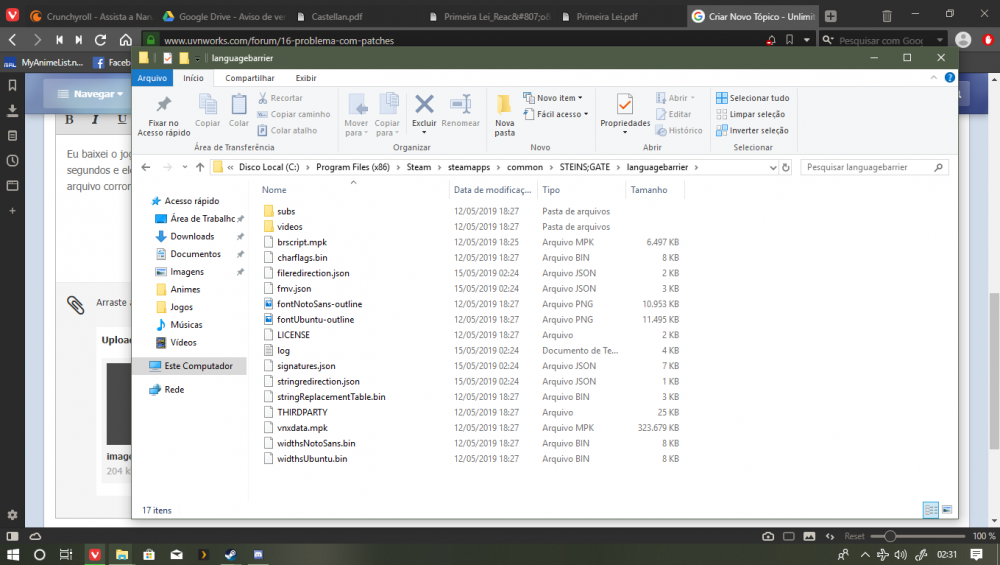Open Vivaldi history panel clock icon
Screen dimensions: 1000x565
(12, 161)
